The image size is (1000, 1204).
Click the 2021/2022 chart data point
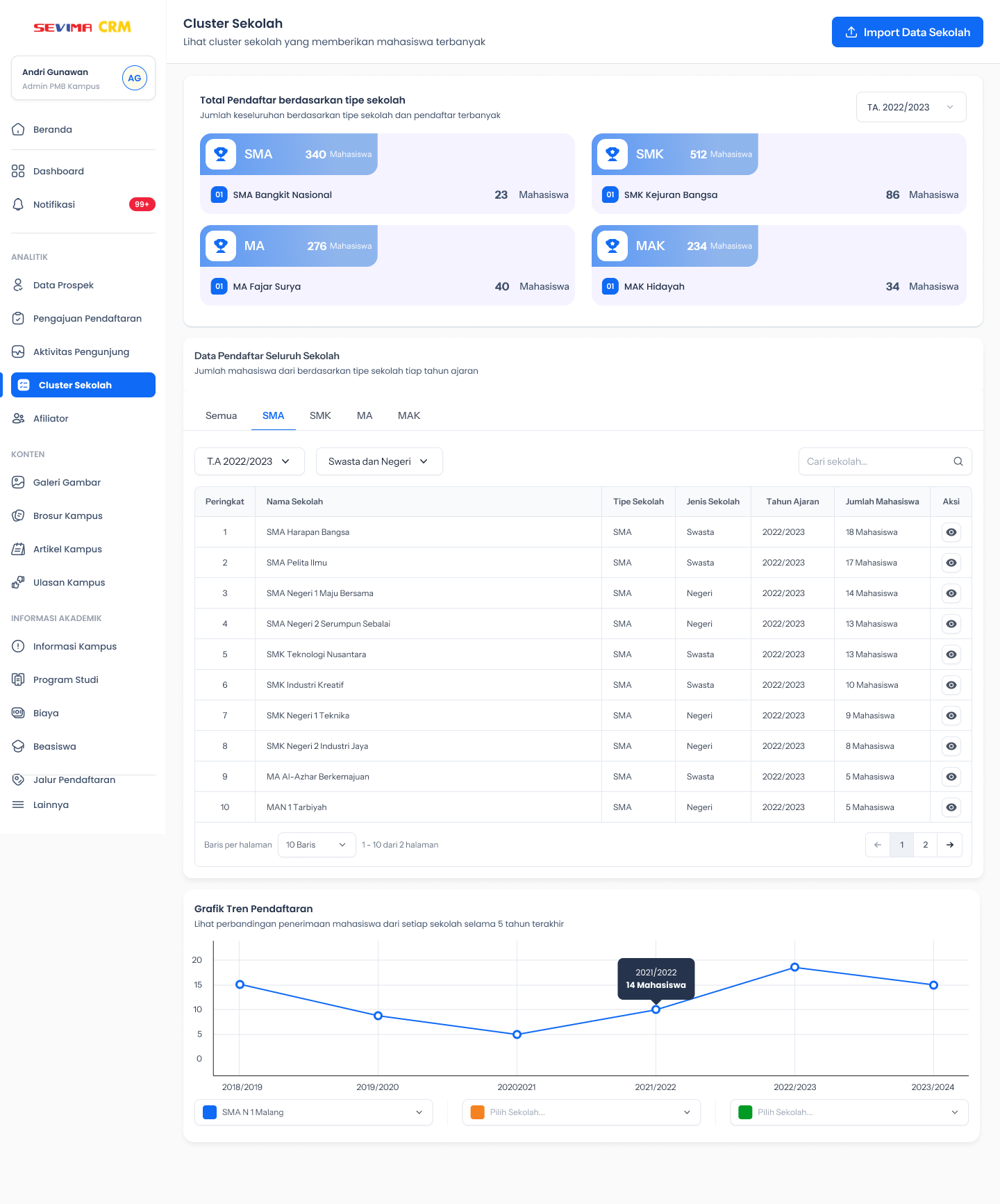click(x=656, y=1009)
